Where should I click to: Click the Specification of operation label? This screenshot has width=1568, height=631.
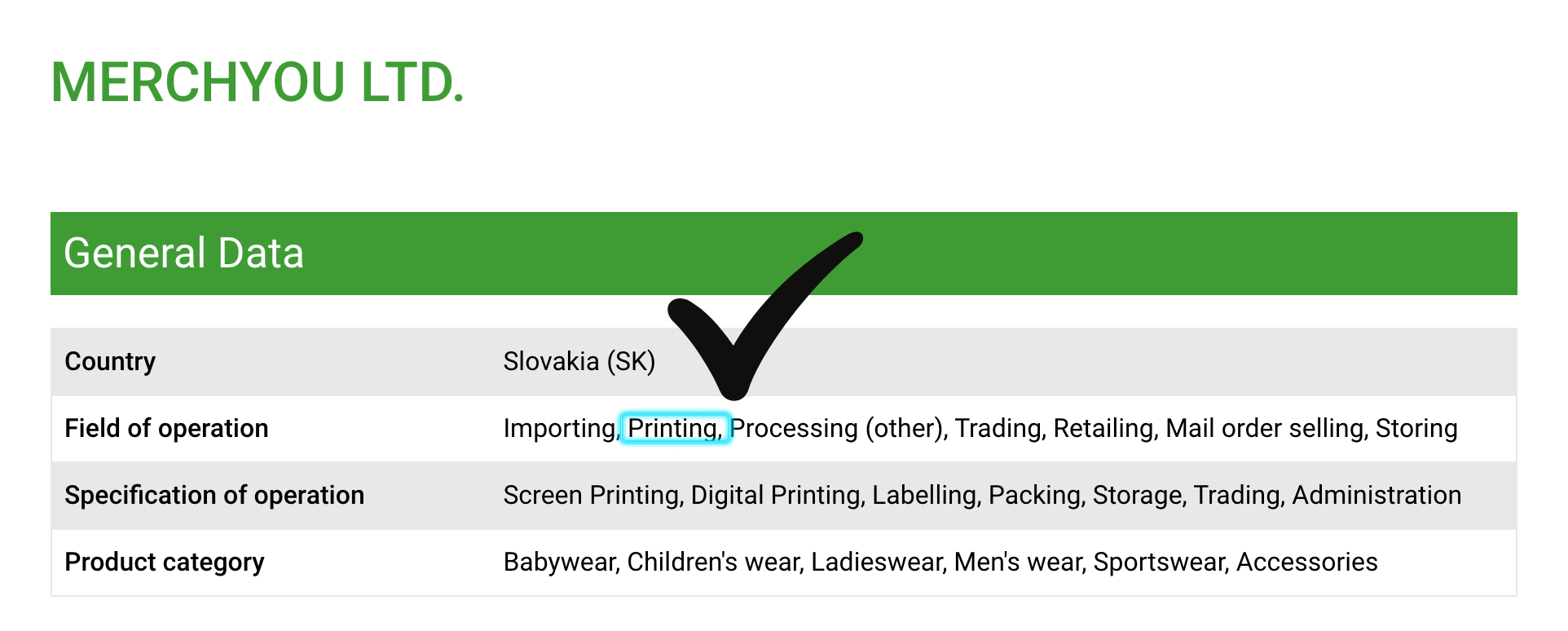[x=214, y=495]
